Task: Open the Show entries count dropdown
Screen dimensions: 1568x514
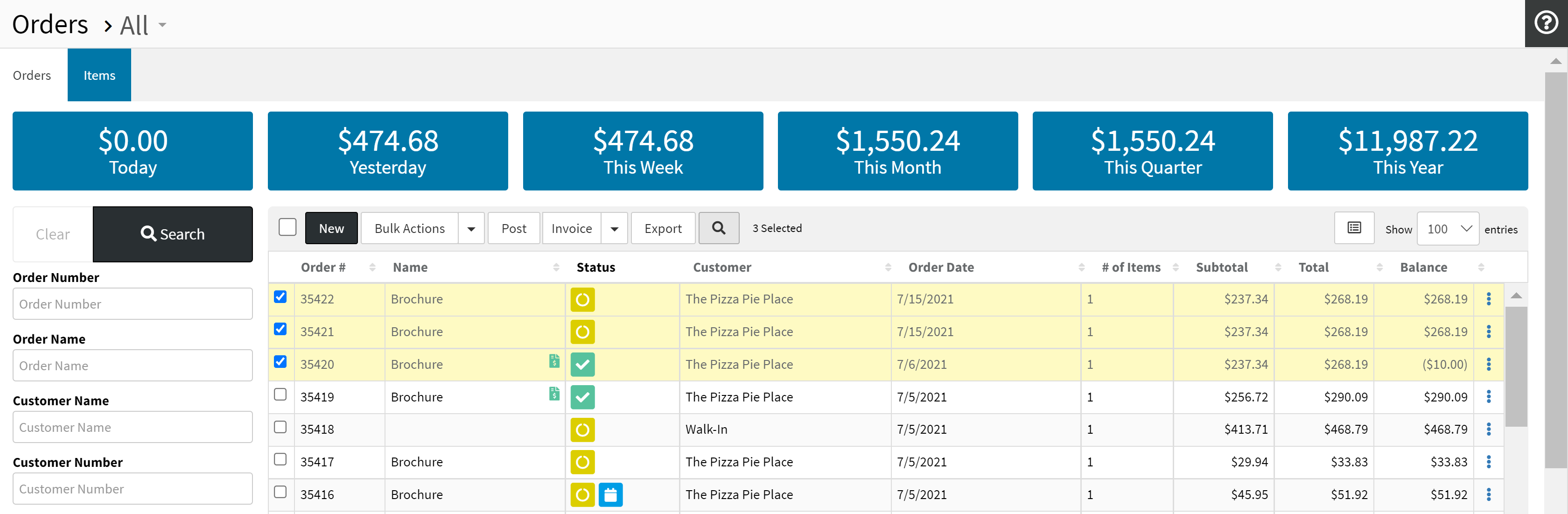Action: click(1448, 229)
